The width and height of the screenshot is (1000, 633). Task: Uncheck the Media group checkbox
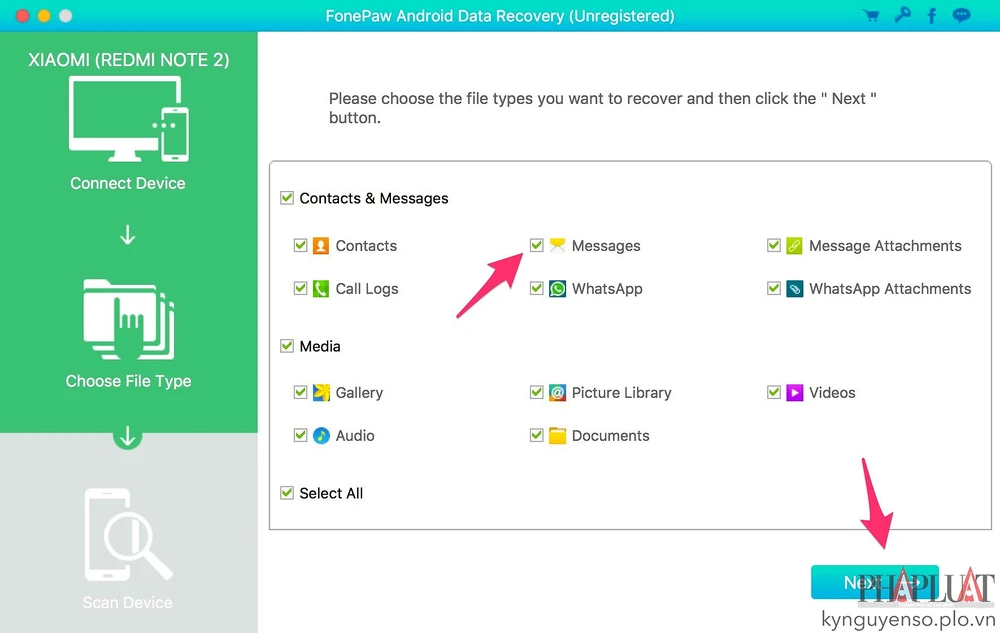coord(287,346)
